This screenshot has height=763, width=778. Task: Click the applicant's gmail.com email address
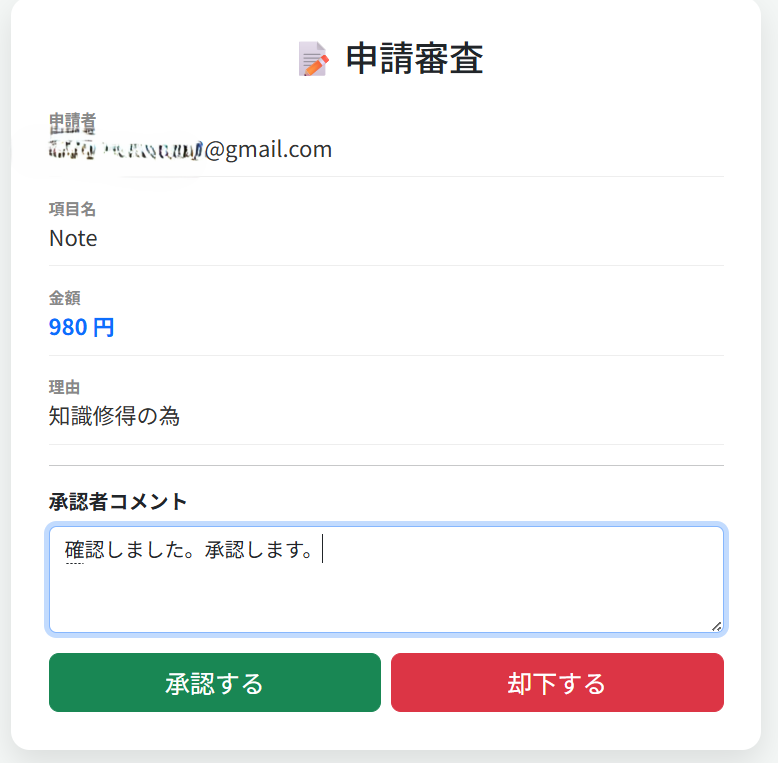coord(190,150)
